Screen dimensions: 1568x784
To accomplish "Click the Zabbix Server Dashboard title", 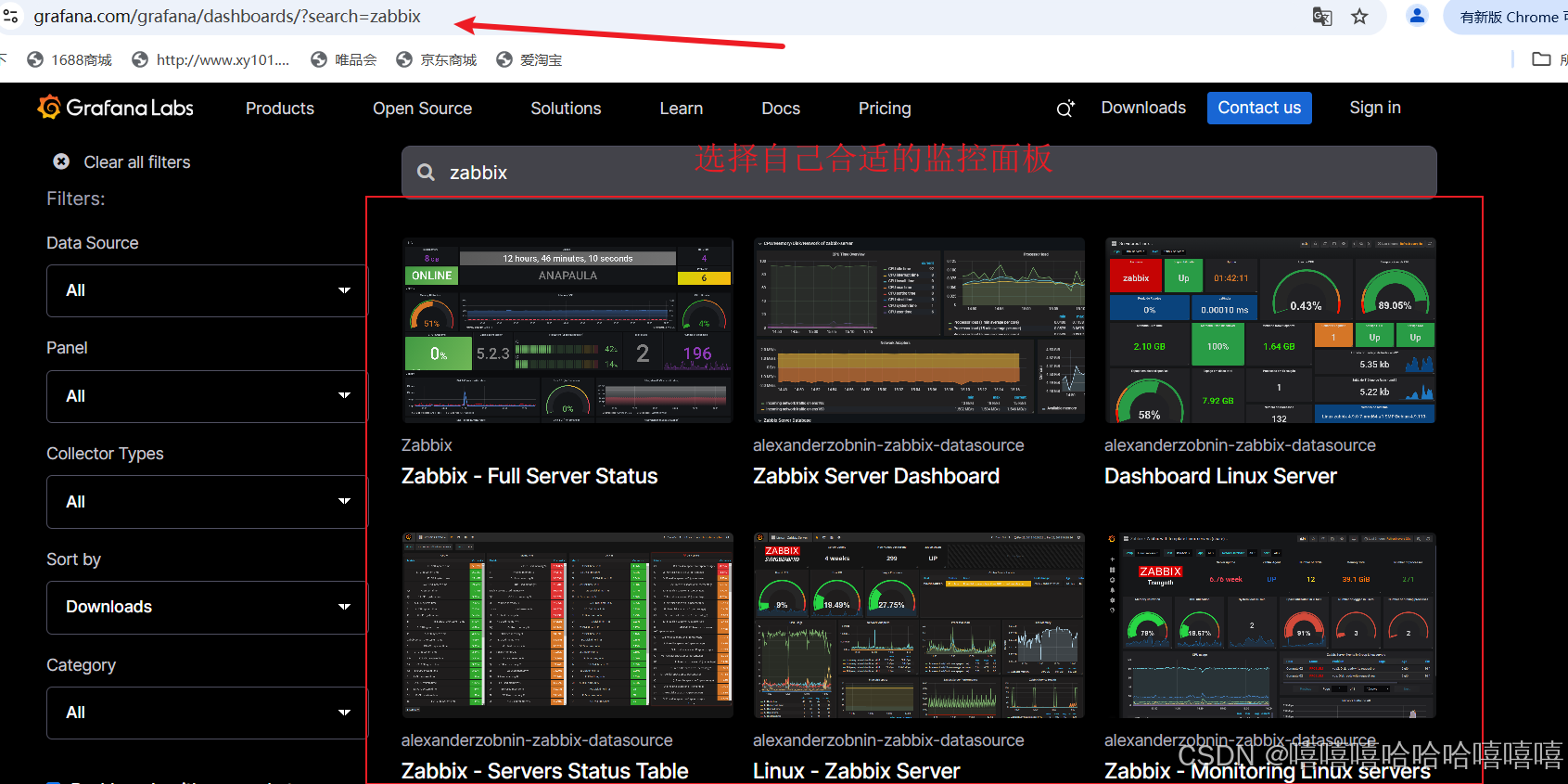I will (876, 476).
